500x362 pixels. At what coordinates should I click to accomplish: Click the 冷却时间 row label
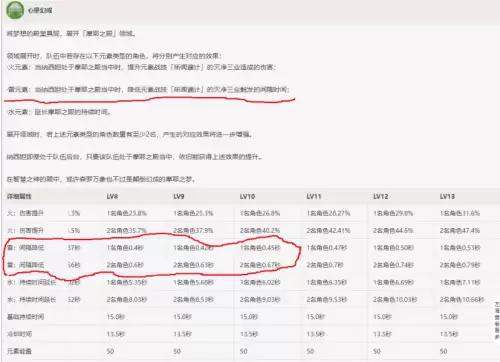[x=19, y=334]
